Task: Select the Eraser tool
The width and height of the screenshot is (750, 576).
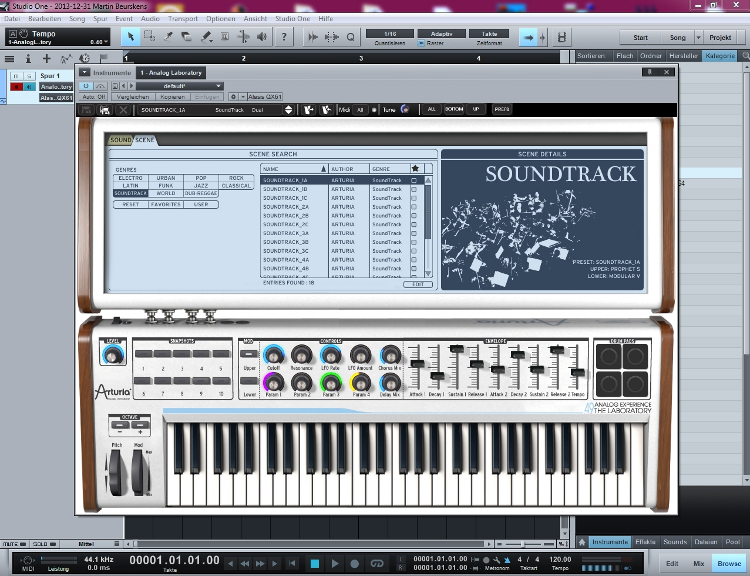Action: pyautogui.click(x=187, y=37)
